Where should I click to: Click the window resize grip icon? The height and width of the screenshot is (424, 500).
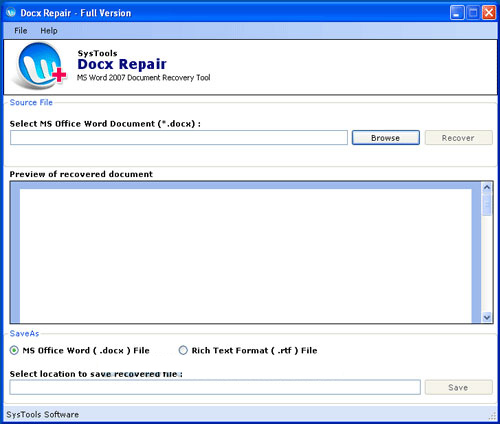tap(492, 416)
